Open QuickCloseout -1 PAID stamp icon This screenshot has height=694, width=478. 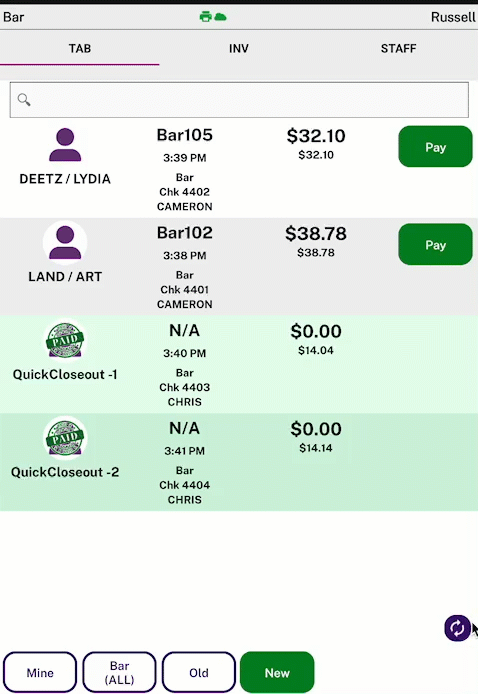65,340
